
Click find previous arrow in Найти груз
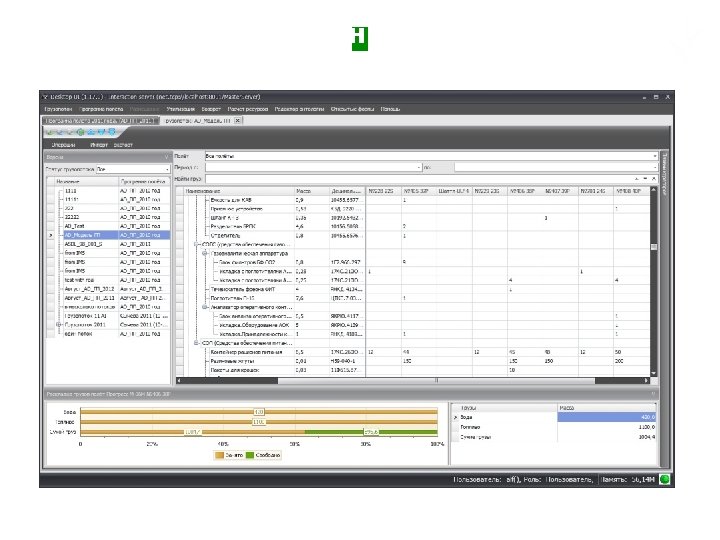pyautogui.click(x=636, y=179)
